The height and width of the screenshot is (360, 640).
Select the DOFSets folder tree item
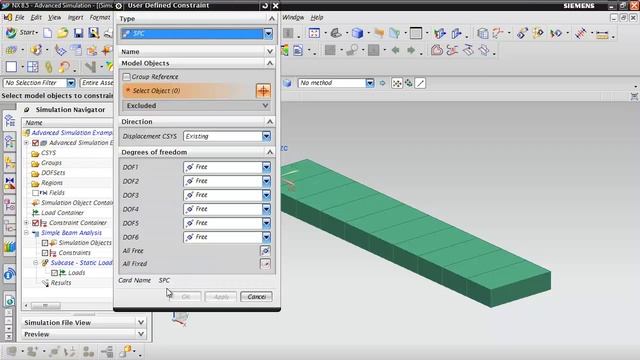click(x=53, y=173)
